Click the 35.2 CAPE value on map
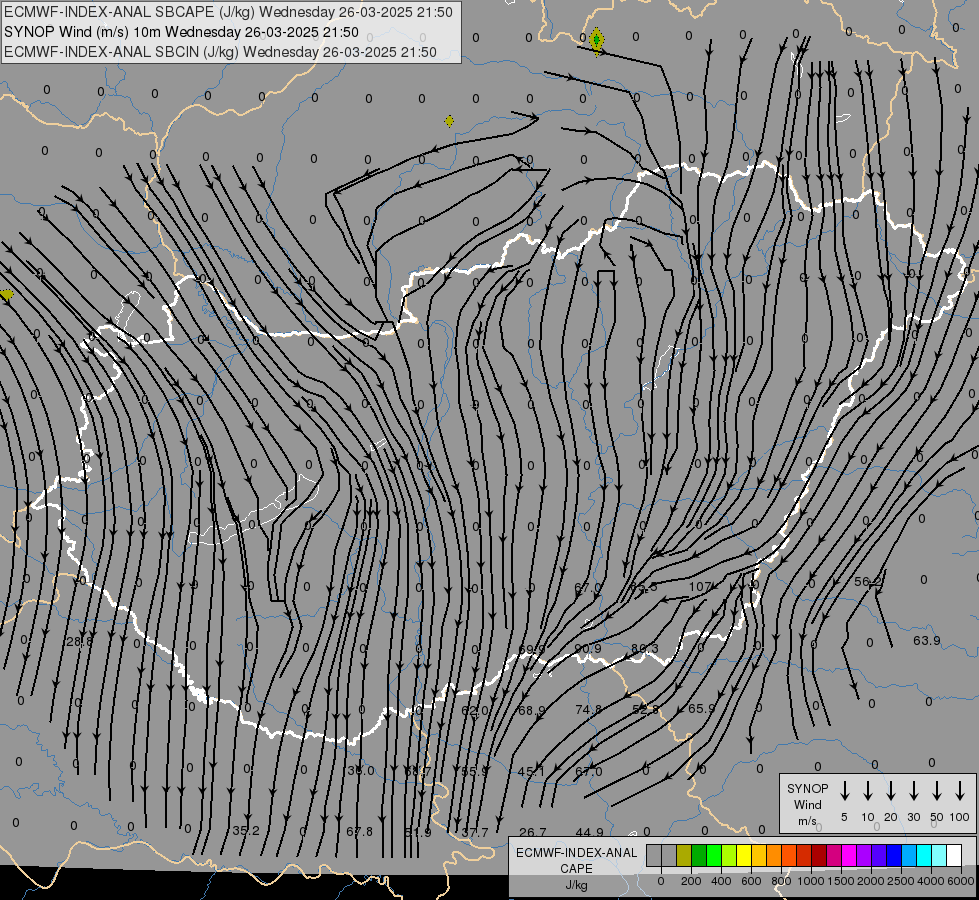 tap(245, 831)
